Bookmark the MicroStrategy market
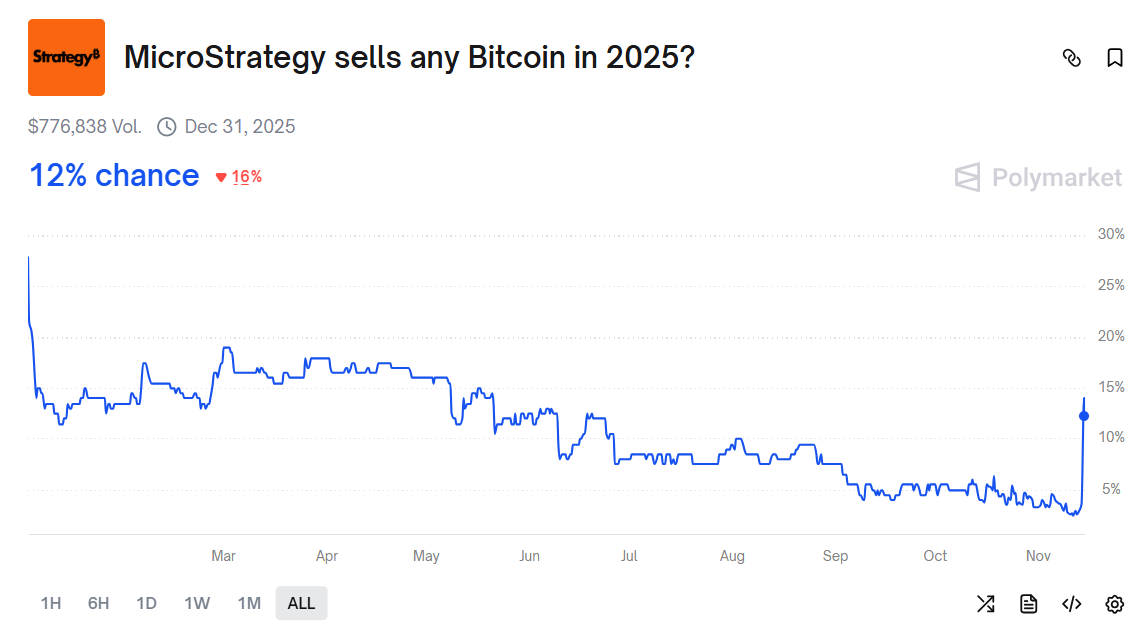The height and width of the screenshot is (636, 1147). (x=1114, y=59)
